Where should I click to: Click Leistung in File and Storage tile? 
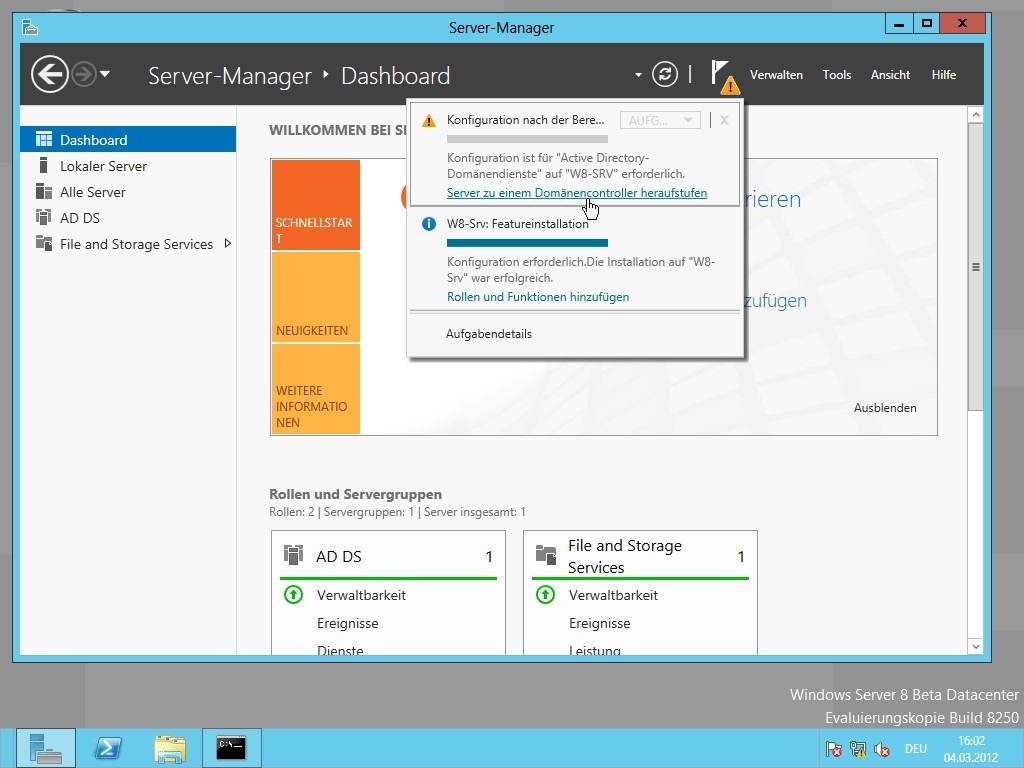point(595,650)
